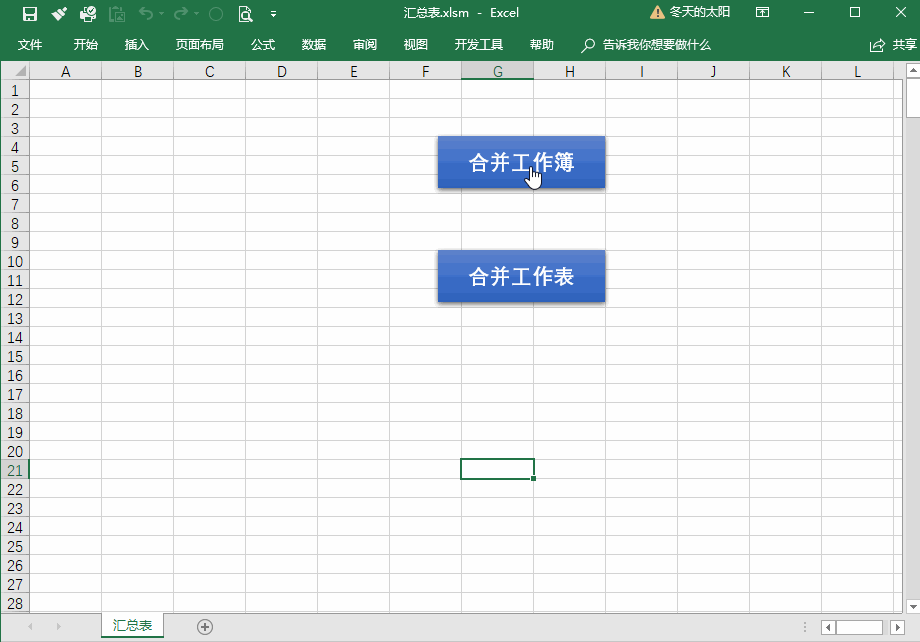Open the 公式 ribbon tab

[x=263, y=45]
